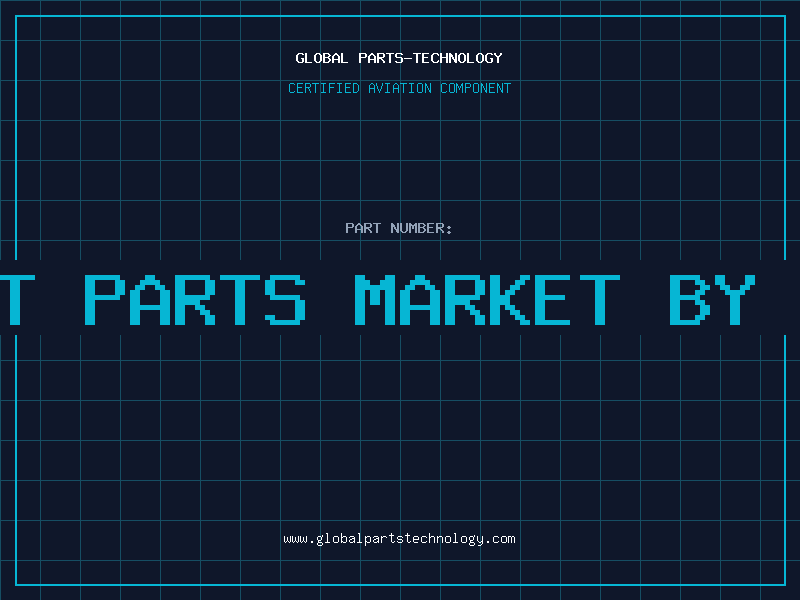This screenshot has width=800, height=600.
Task: Click the GLOBAL PARTS-TECHNOLOGY heading
Action: pyautogui.click(x=399, y=58)
